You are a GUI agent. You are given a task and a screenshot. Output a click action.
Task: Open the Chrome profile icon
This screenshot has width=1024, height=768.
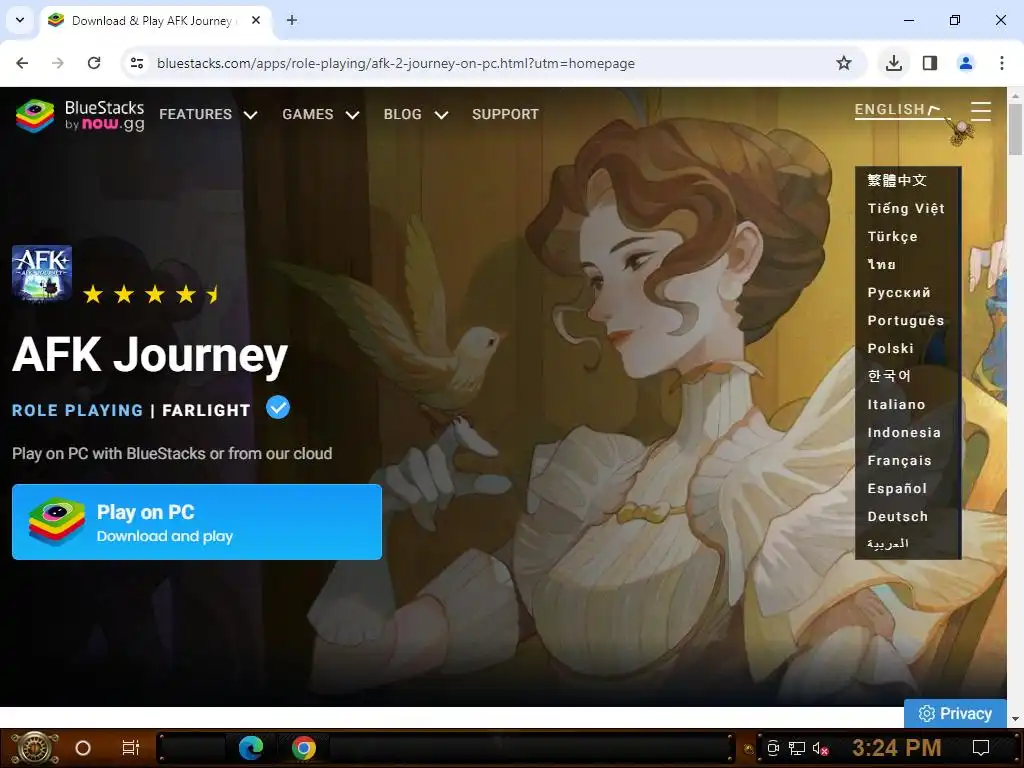coord(966,63)
